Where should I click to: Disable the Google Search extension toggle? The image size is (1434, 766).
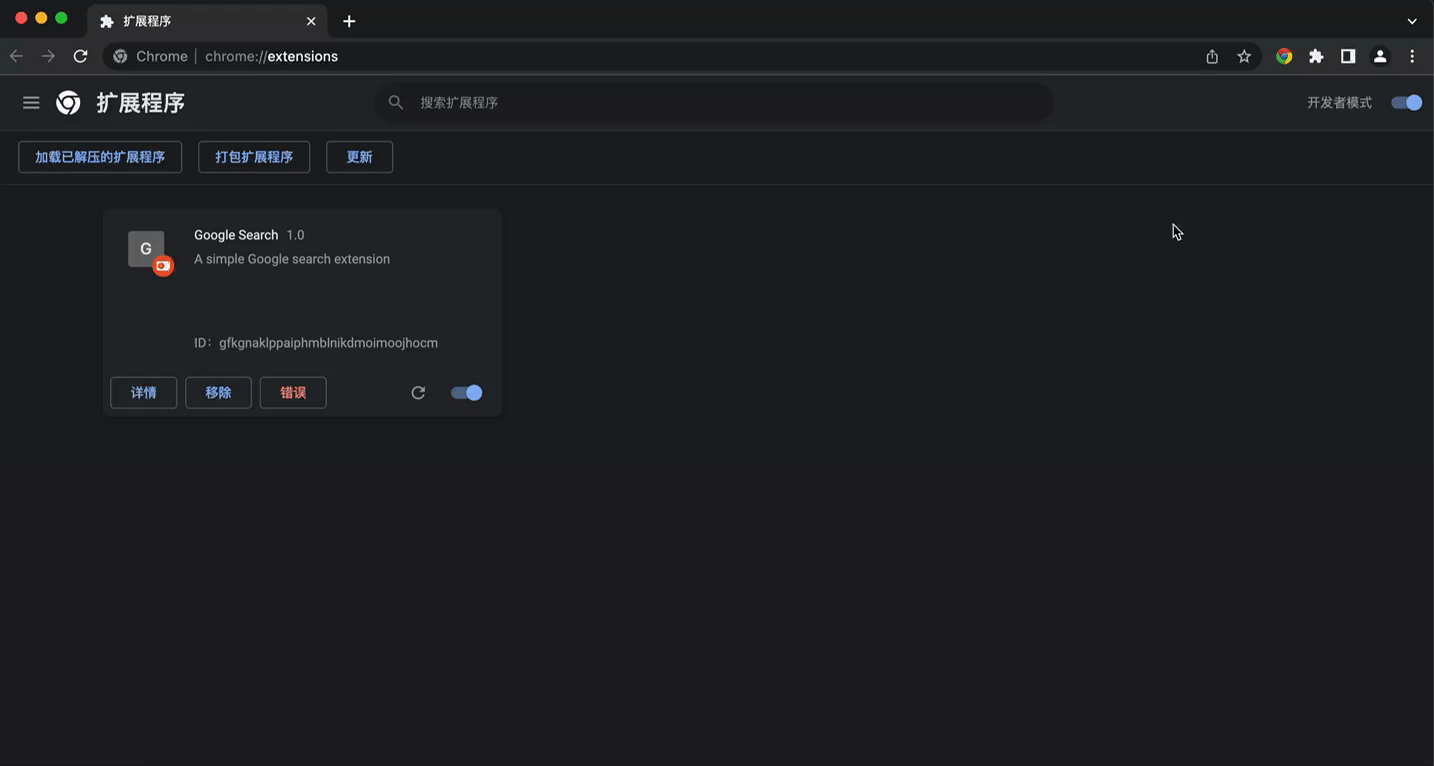(x=467, y=393)
